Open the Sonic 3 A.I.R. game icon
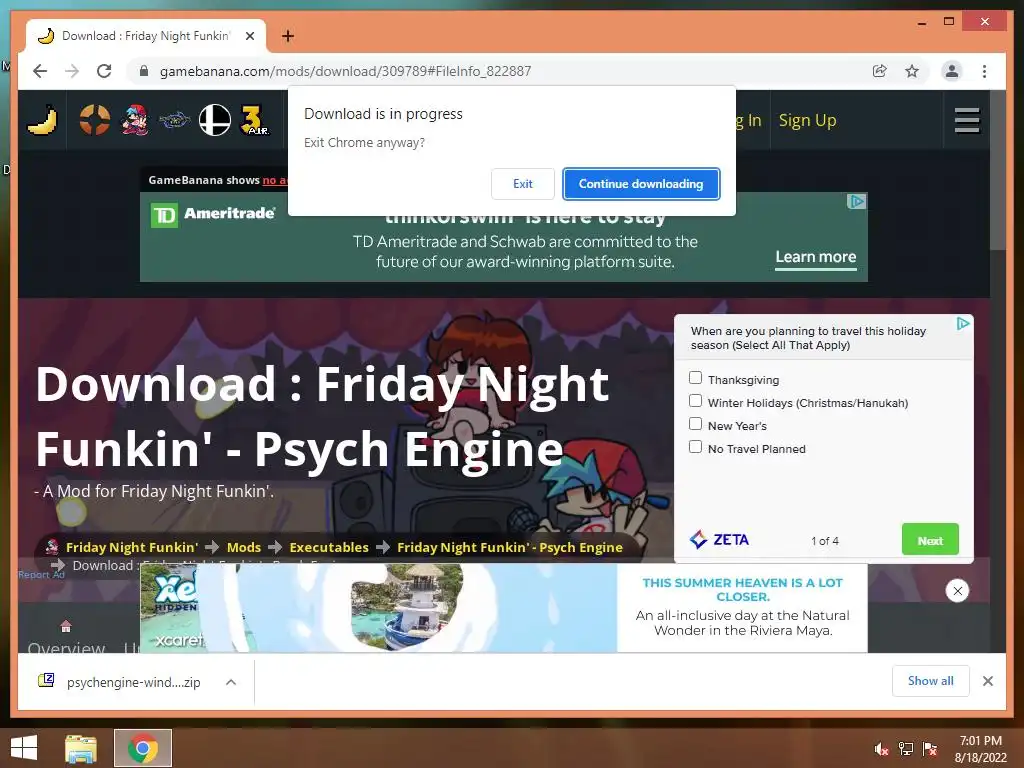 (x=254, y=120)
